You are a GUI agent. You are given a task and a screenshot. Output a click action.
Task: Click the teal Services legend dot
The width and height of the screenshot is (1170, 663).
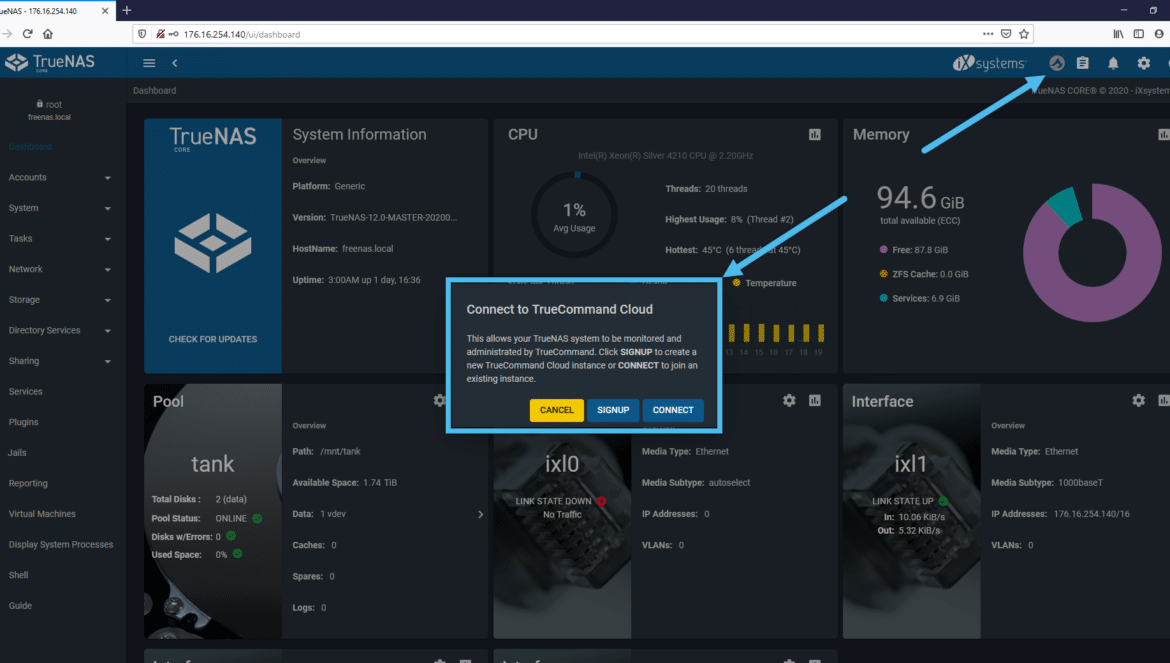[883, 298]
